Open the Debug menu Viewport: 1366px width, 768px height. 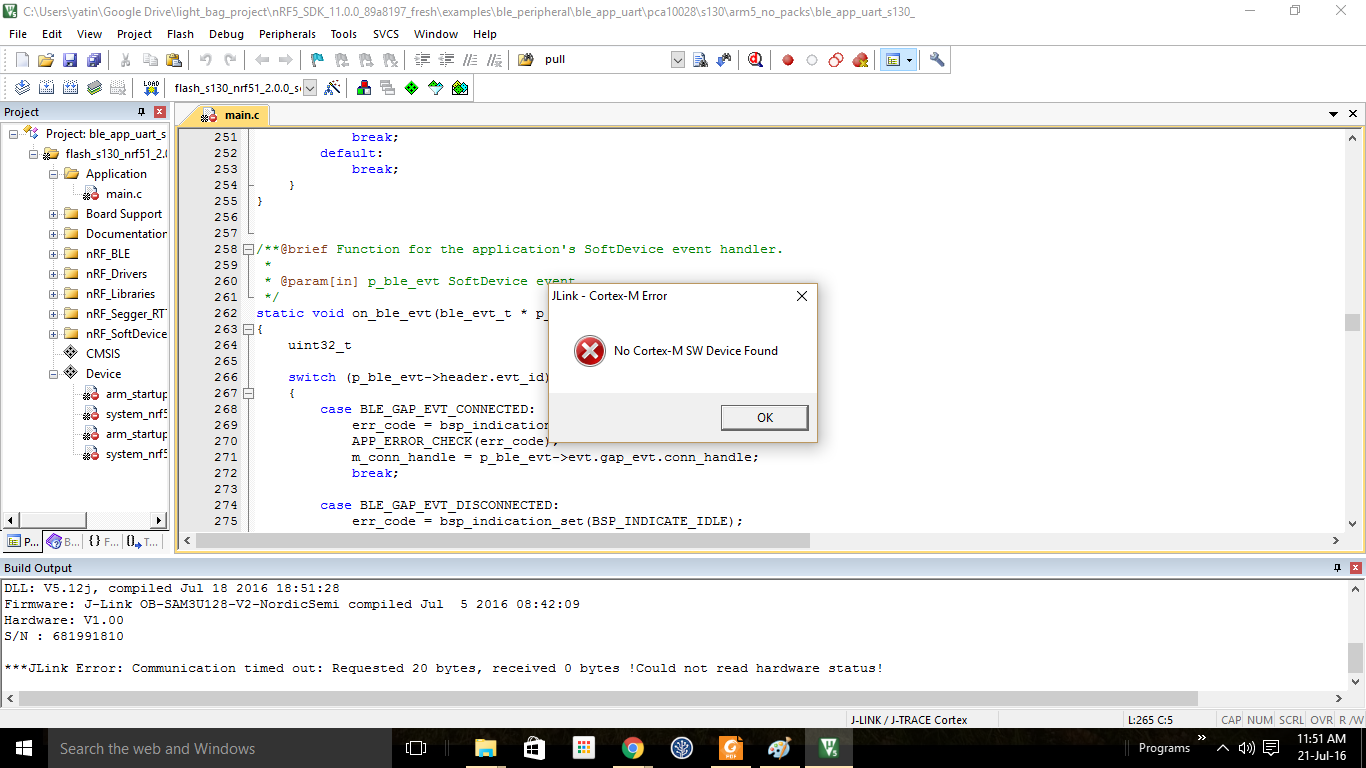226,34
